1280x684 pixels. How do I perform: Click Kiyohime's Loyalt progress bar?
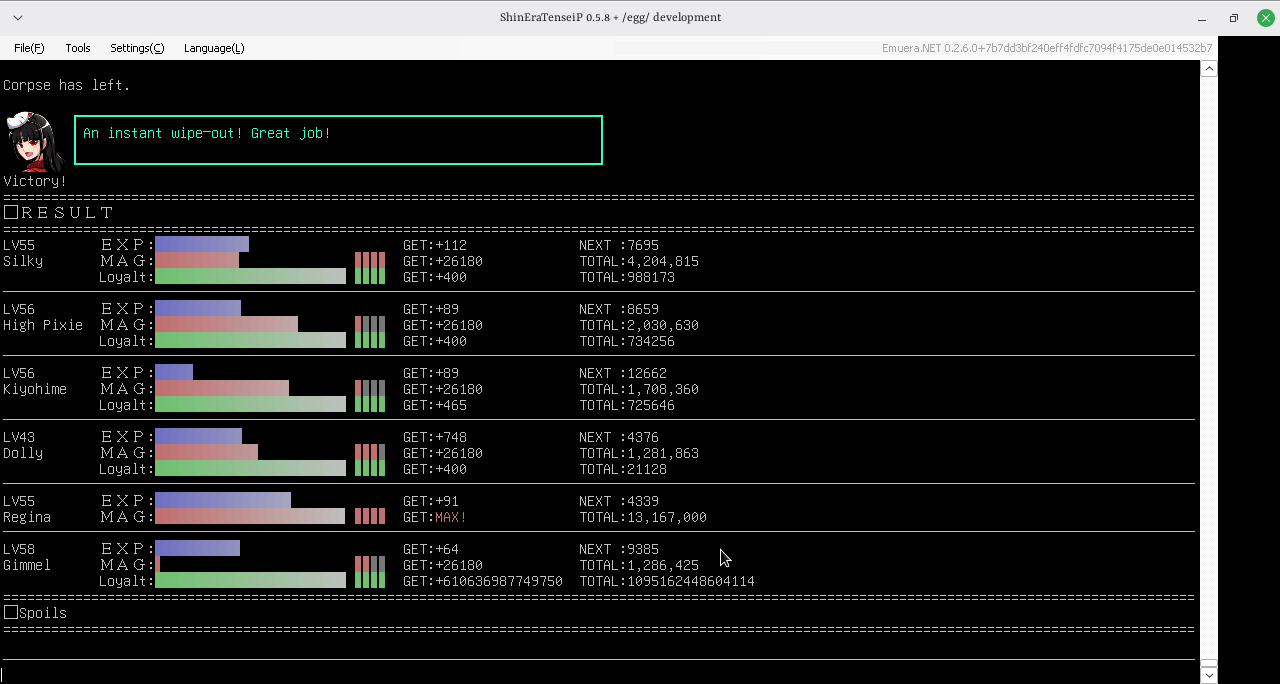tap(250, 404)
